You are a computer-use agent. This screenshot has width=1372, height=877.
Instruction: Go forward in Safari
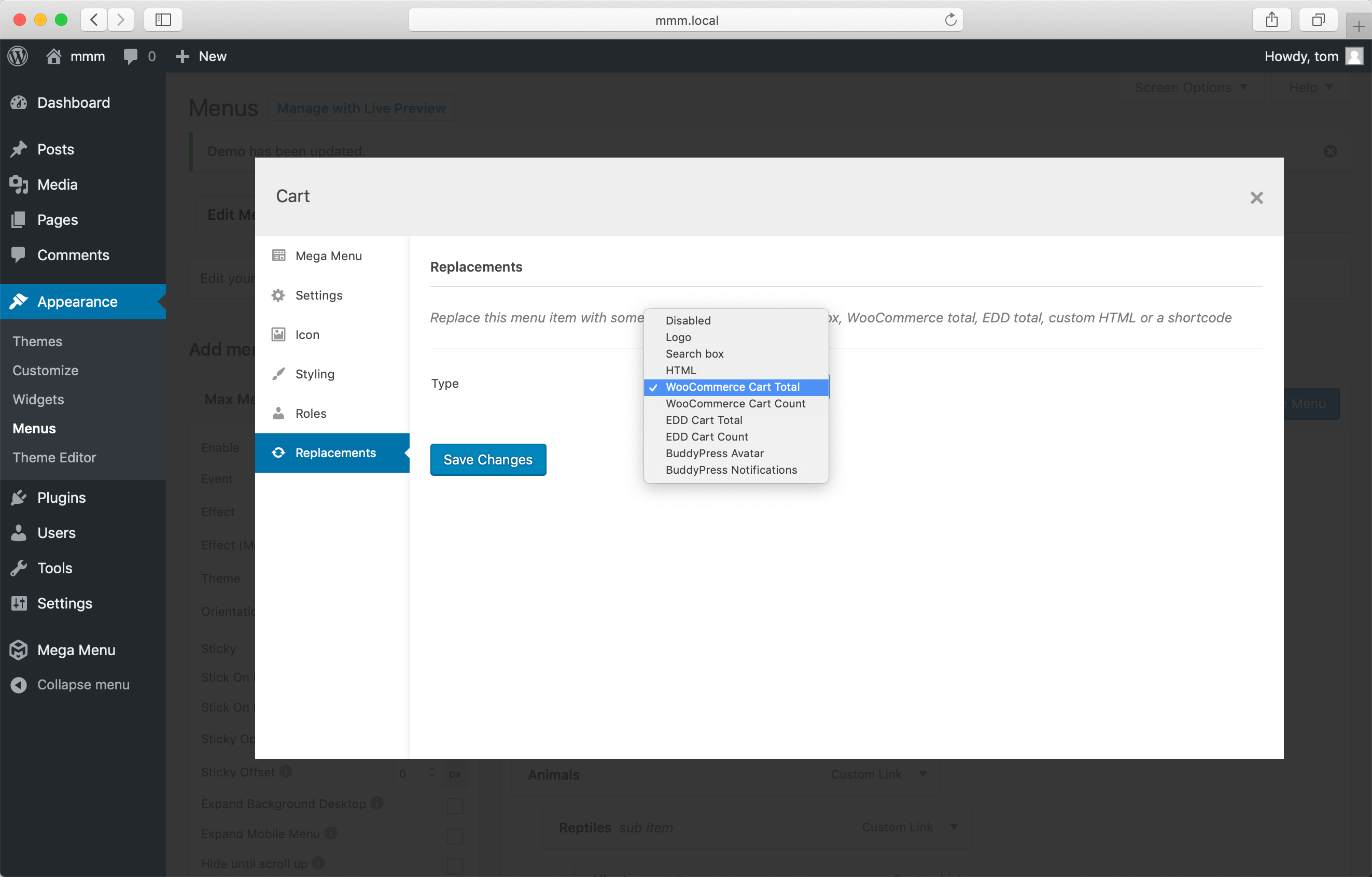pyautogui.click(x=120, y=20)
